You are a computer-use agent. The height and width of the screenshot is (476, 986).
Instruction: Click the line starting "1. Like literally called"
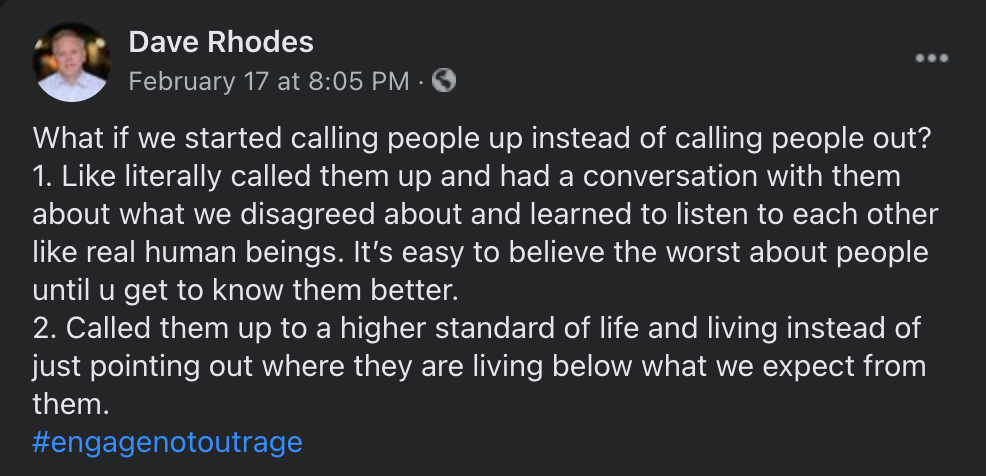pos(467,176)
